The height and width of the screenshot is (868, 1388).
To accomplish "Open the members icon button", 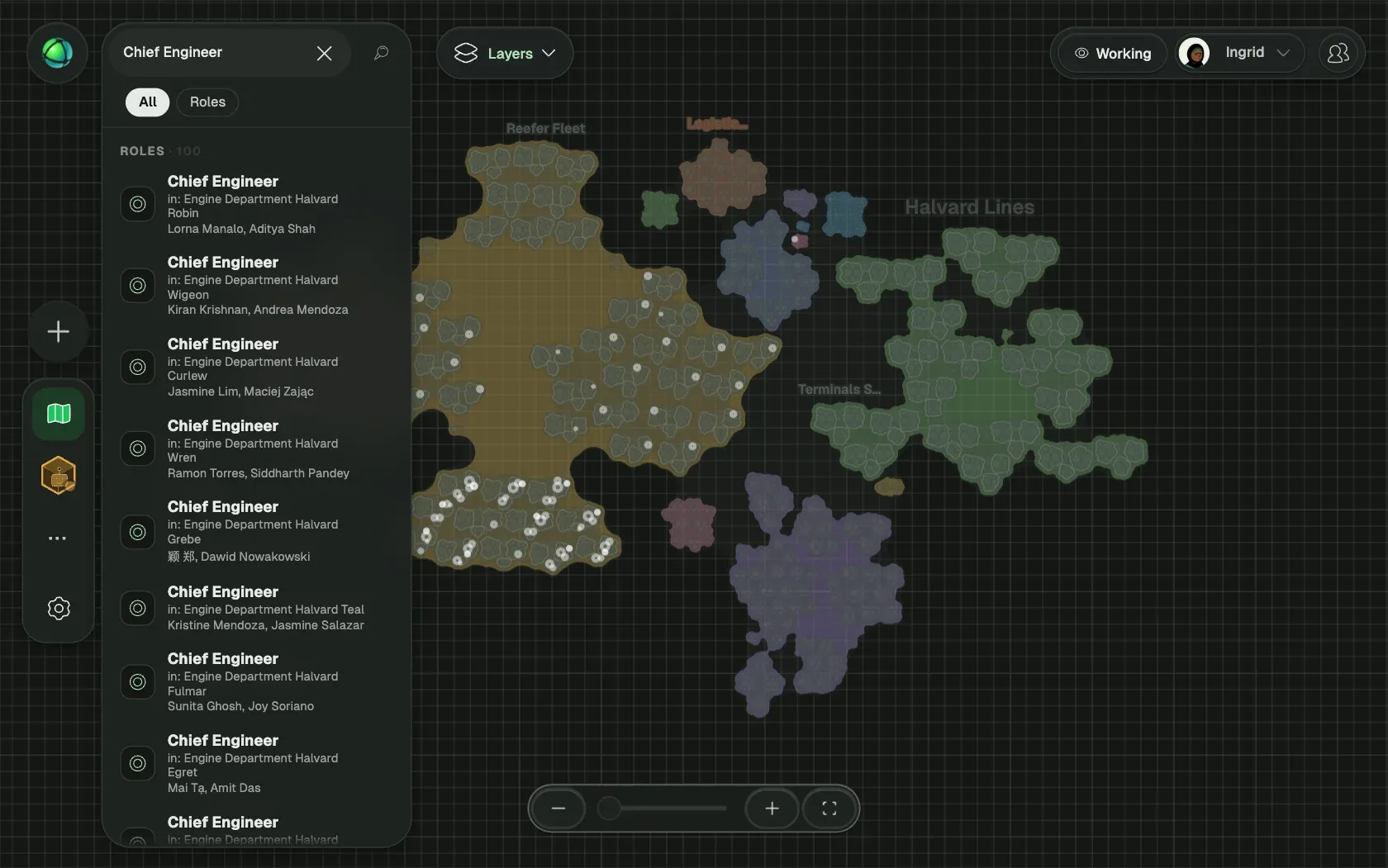I will point(1338,54).
